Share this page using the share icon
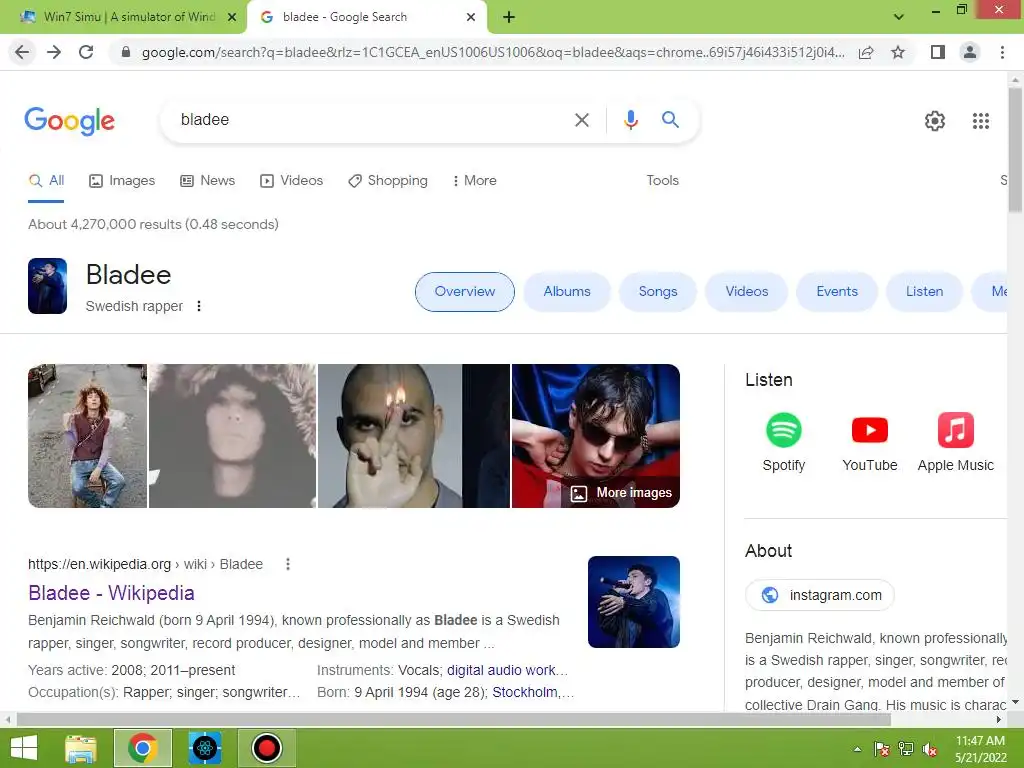Screen dimensions: 1024x768 [866, 52]
